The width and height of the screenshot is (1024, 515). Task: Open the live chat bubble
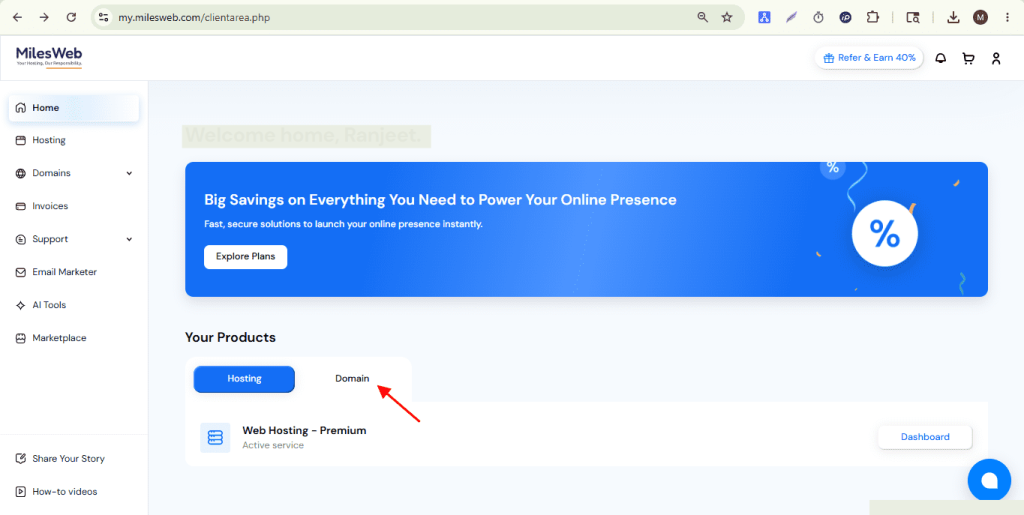(989, 480)
